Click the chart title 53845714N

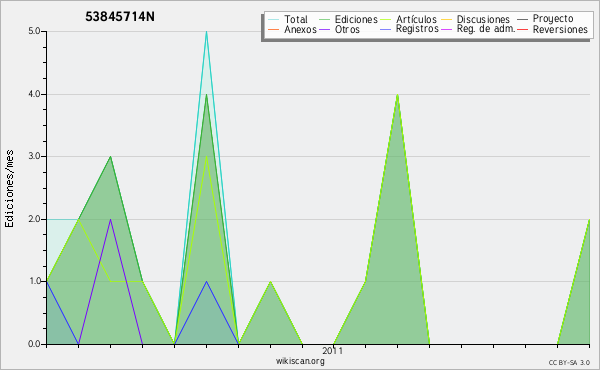pos(120,17)
